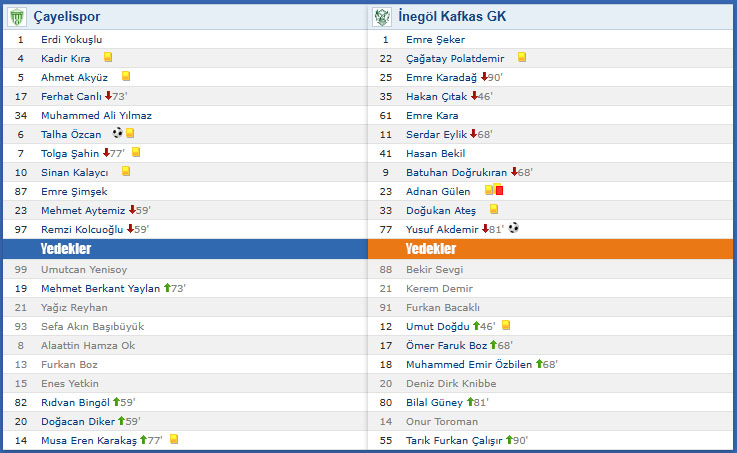737x453 pixels.
Task: Click the yellow card icon beside Umut Doğdu
Action: pos(506,325)
